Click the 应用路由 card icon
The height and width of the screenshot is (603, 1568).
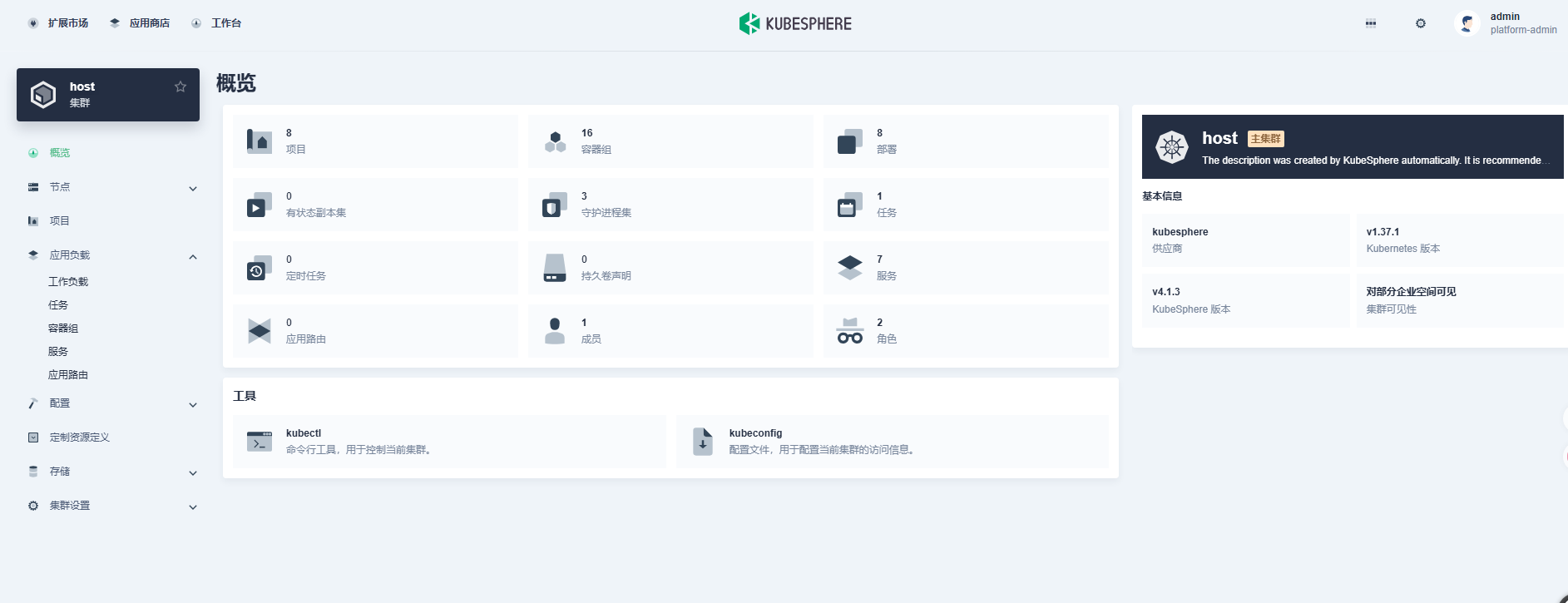click(260, 331)
